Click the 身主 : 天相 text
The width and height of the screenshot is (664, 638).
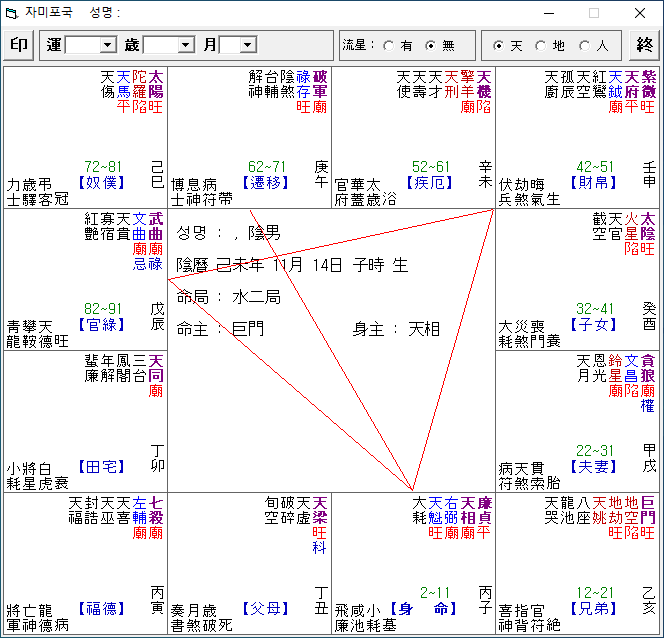[x=396, y=329]
